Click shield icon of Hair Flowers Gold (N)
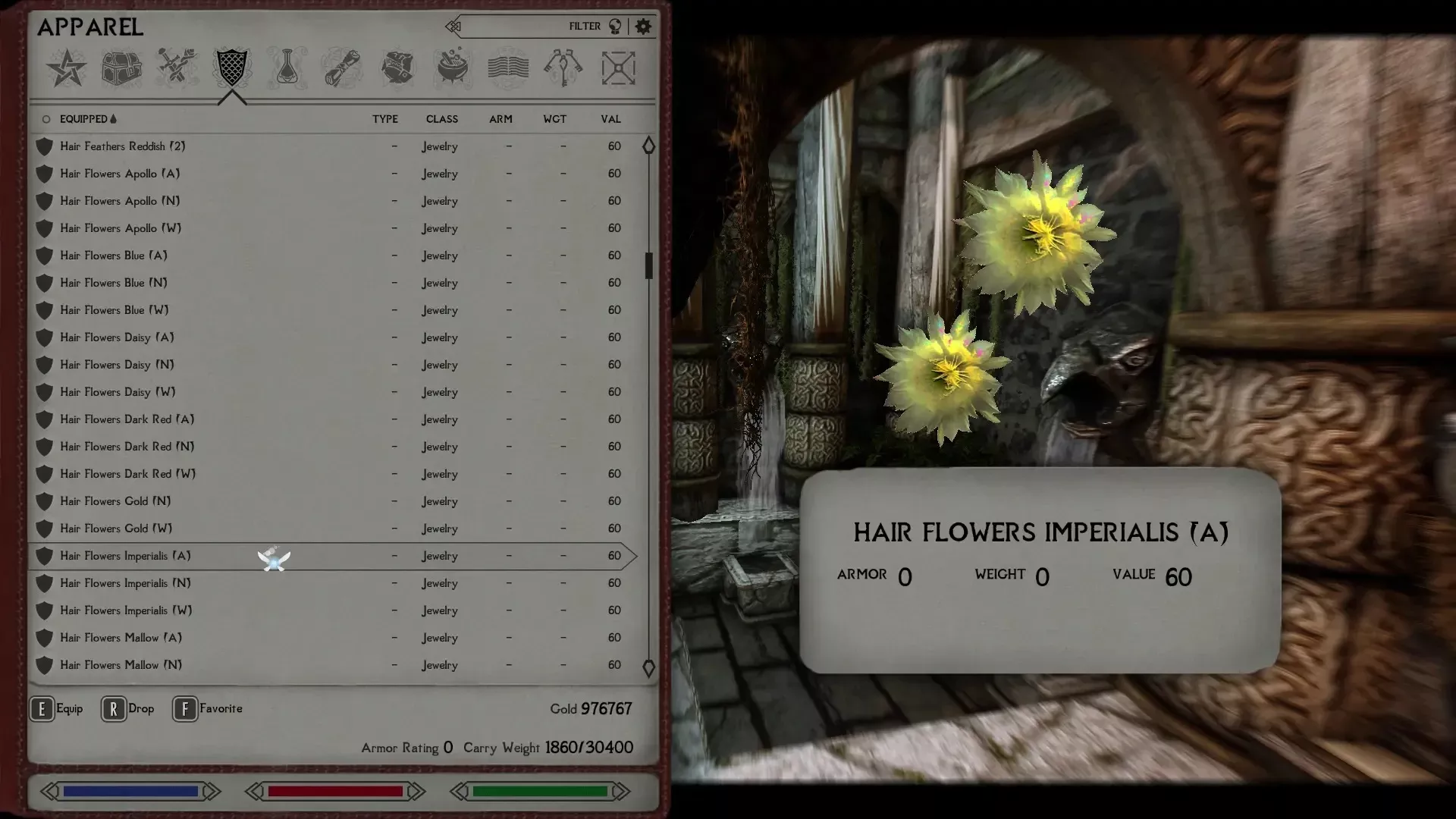The height and width of the screenshot is (819, 1456). tap(45, 501)
